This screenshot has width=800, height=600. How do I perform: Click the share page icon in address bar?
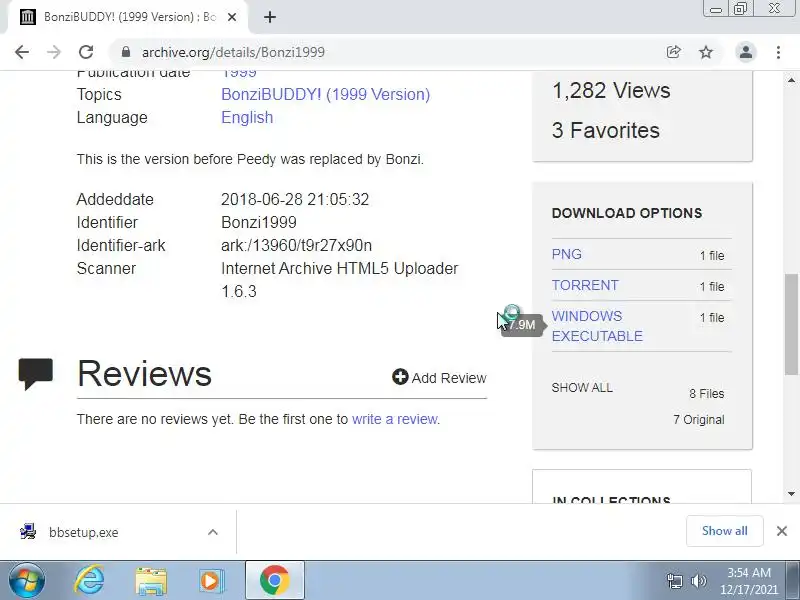[x=673, y=52]
